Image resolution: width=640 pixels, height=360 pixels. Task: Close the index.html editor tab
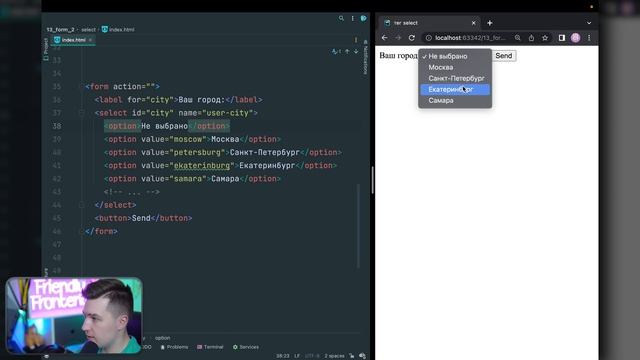coord(90,40)
